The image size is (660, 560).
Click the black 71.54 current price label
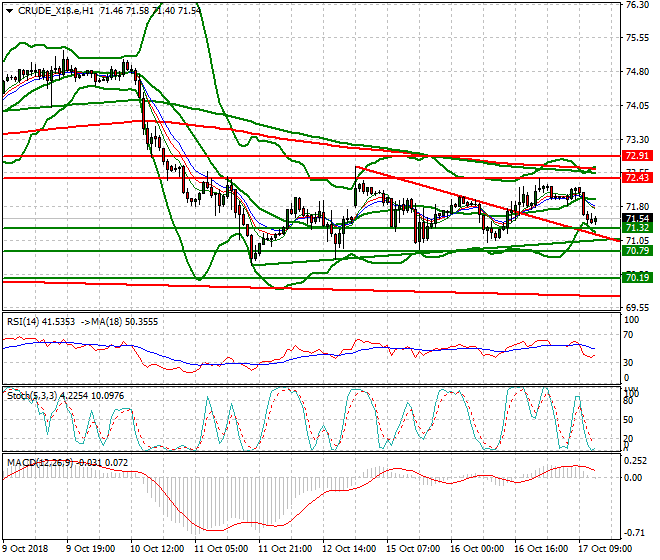637,218
